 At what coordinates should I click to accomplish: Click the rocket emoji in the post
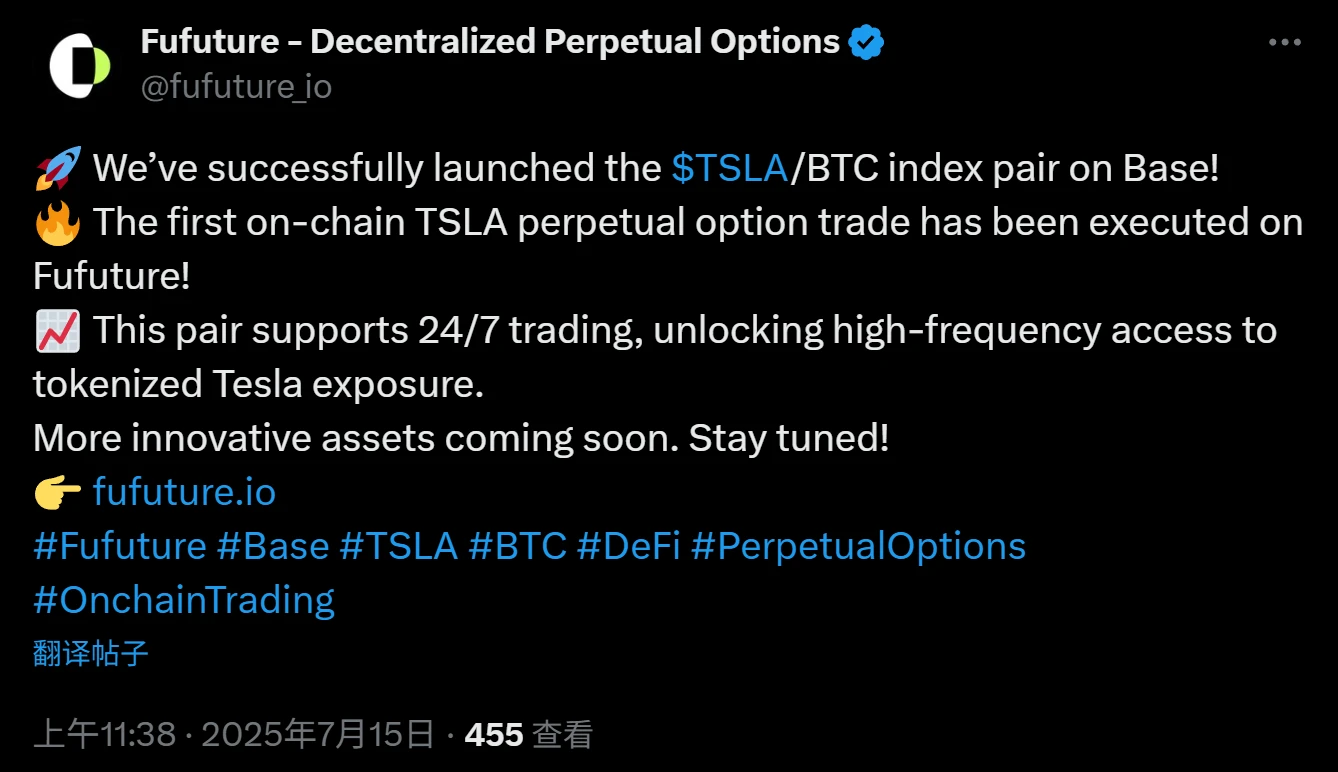tap(56, 166)
